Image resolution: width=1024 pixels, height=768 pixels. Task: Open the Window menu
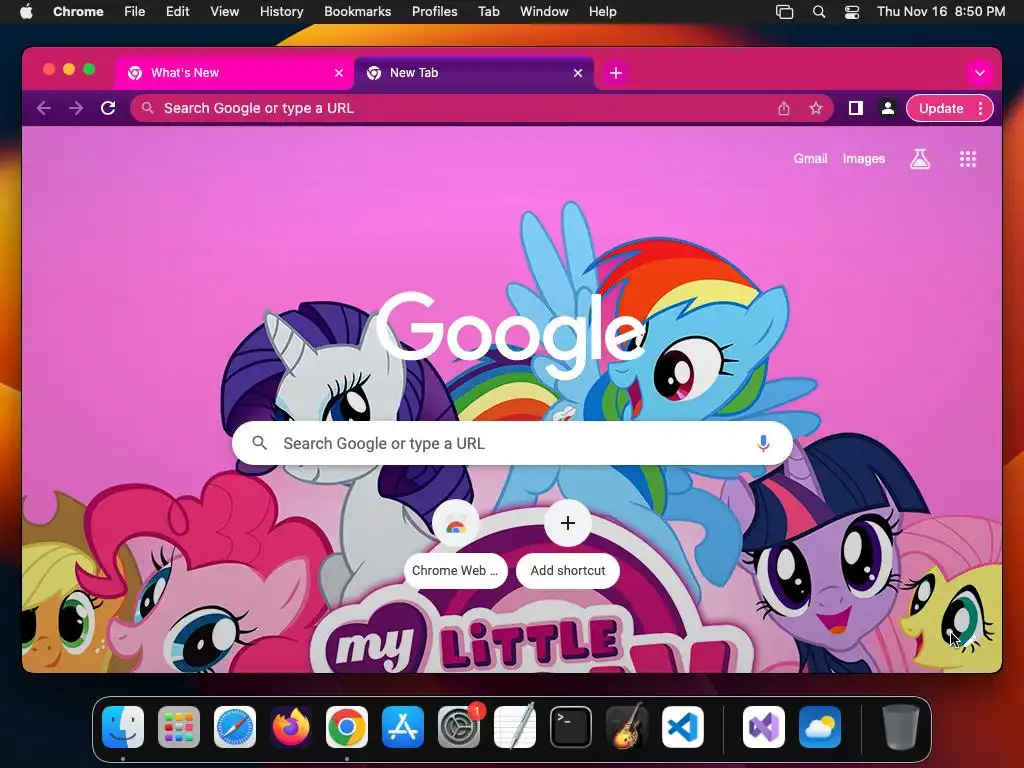(544, 12)
